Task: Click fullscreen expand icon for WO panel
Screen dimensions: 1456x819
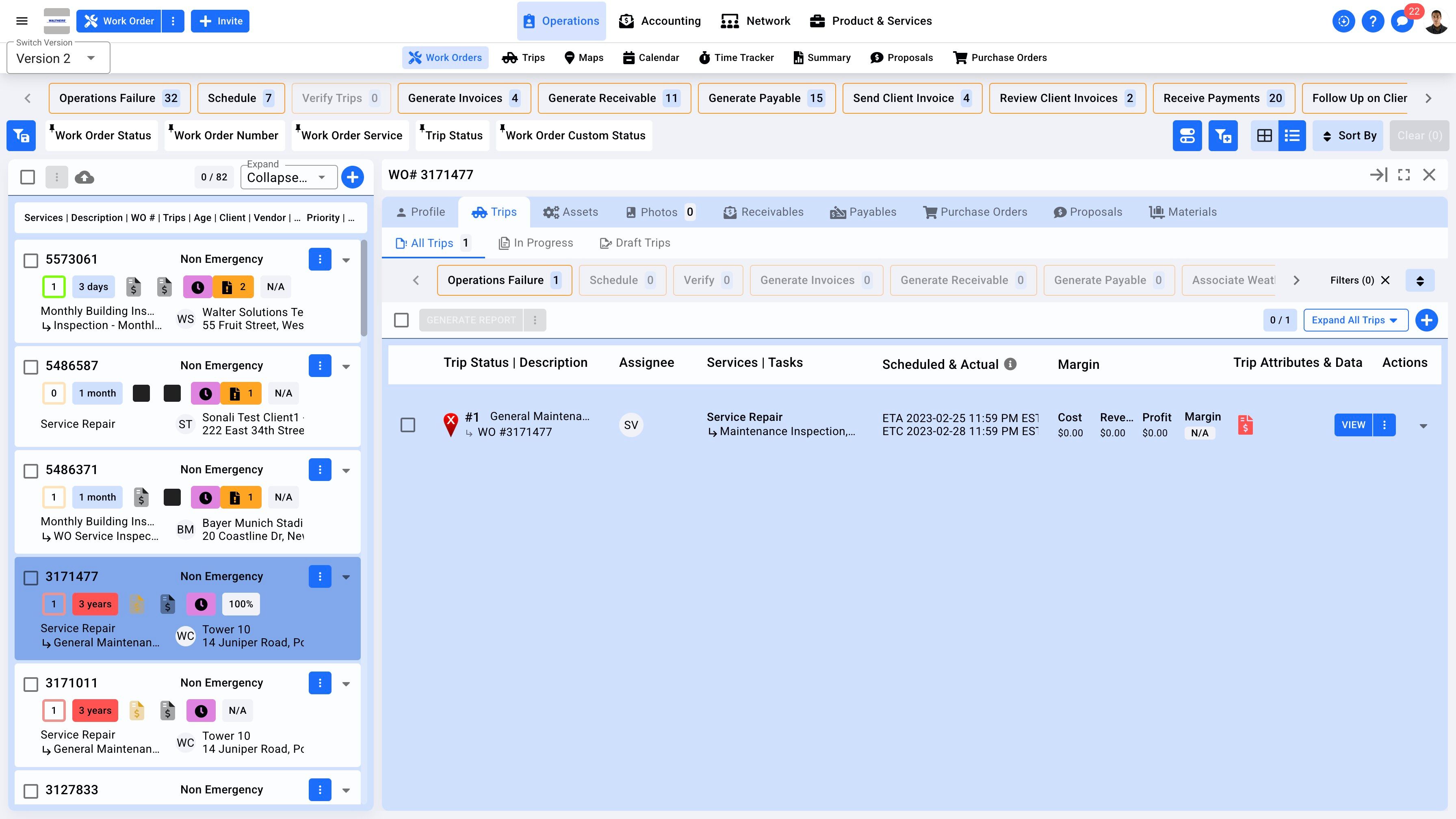Action: (x=1404, y=175)
